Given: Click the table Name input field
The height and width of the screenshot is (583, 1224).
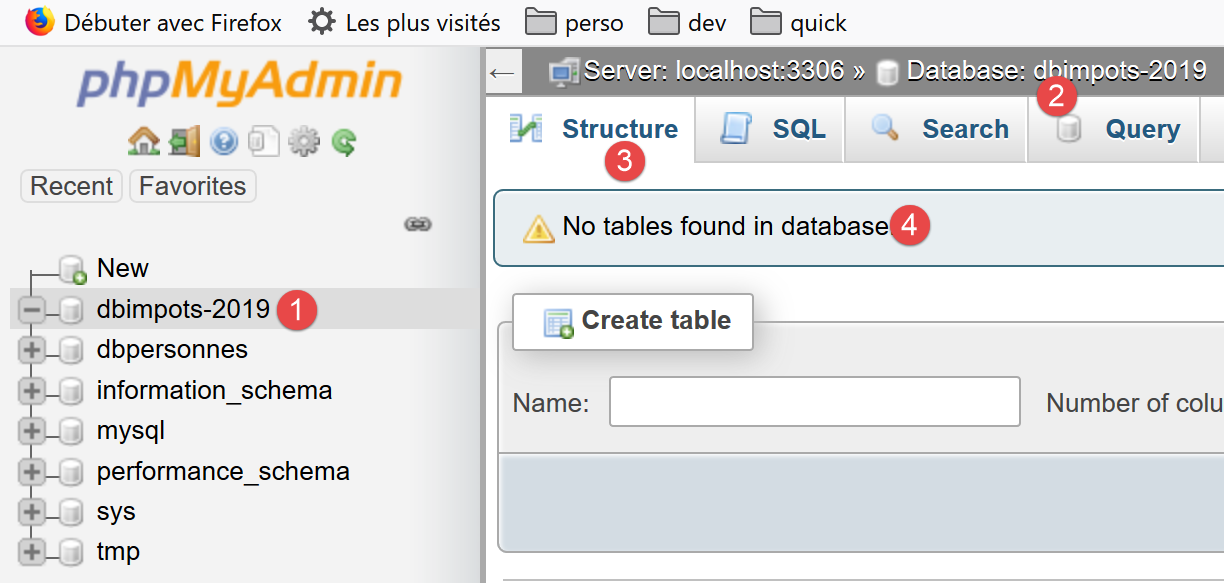Looking at the screenshot, I should [x=814, y=402].
